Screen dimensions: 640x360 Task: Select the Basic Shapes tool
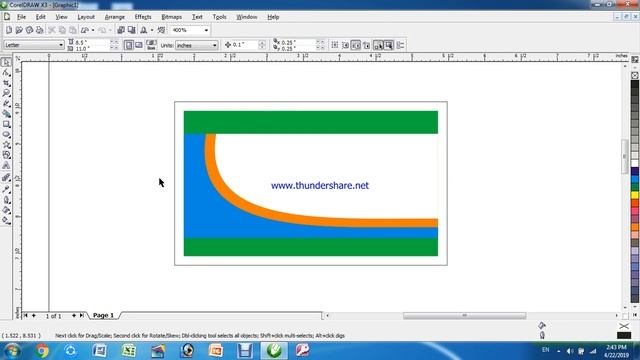pyautogui.click(x=6, y=155)
